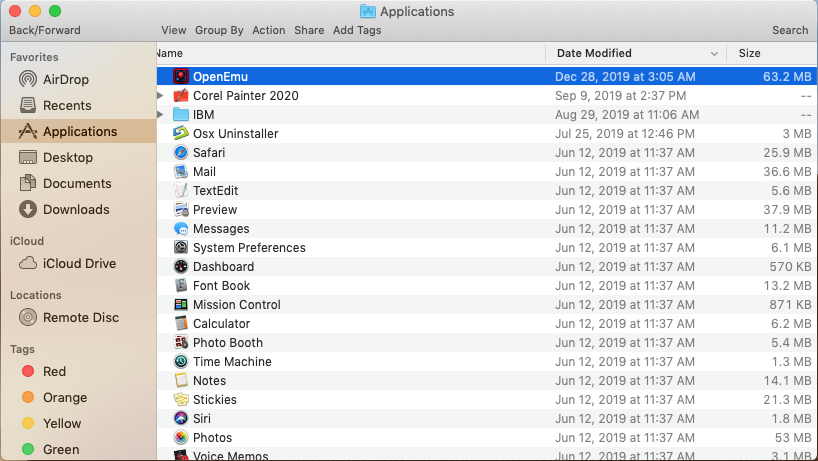Click the iCloud Drive cloud icon
818x461 pixels.
[x=28, y=263]
